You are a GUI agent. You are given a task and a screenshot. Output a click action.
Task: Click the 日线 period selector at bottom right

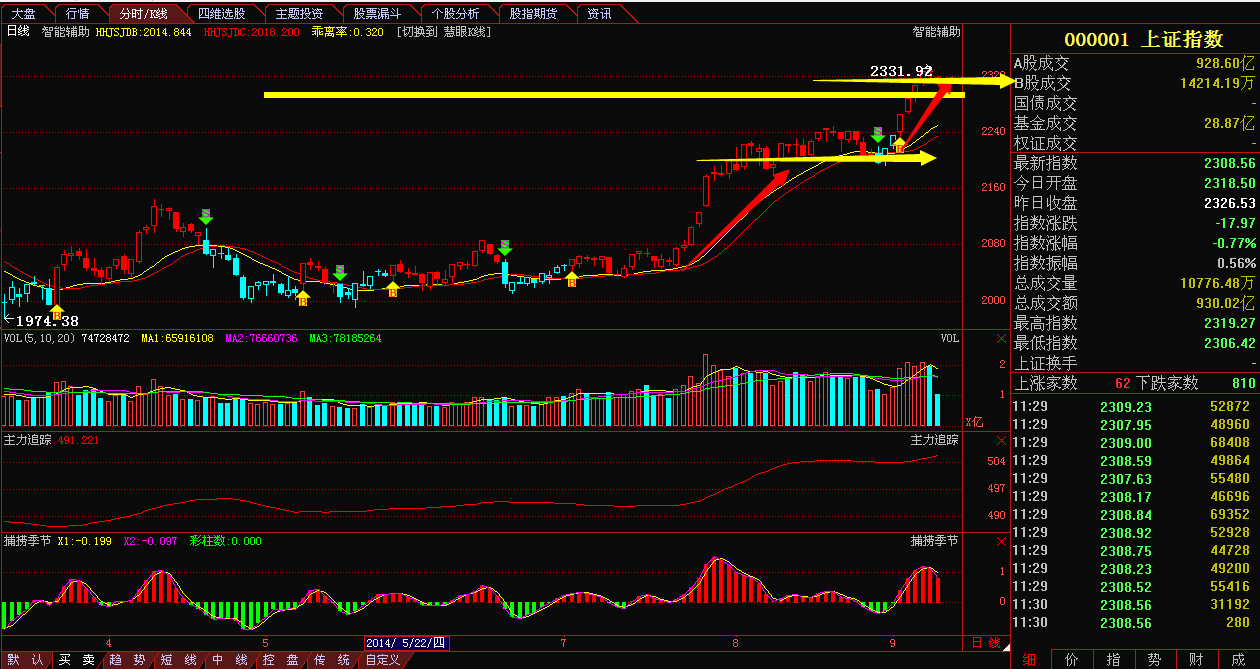pos(985,643)
